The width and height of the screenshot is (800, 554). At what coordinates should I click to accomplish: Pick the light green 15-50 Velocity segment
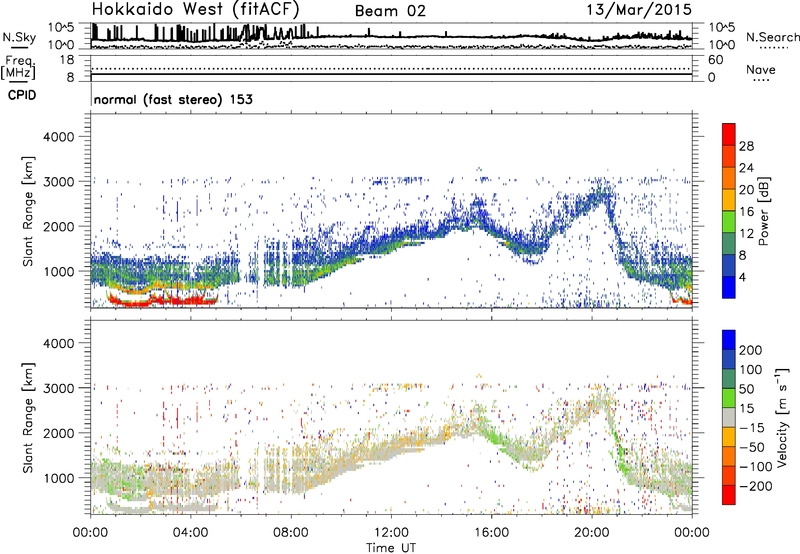(729, 398)
